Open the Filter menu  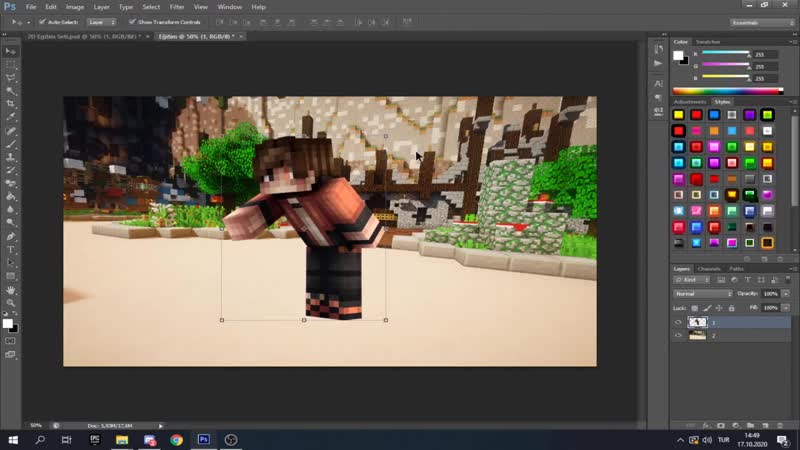pyautogui.click(x=177, y=7)
